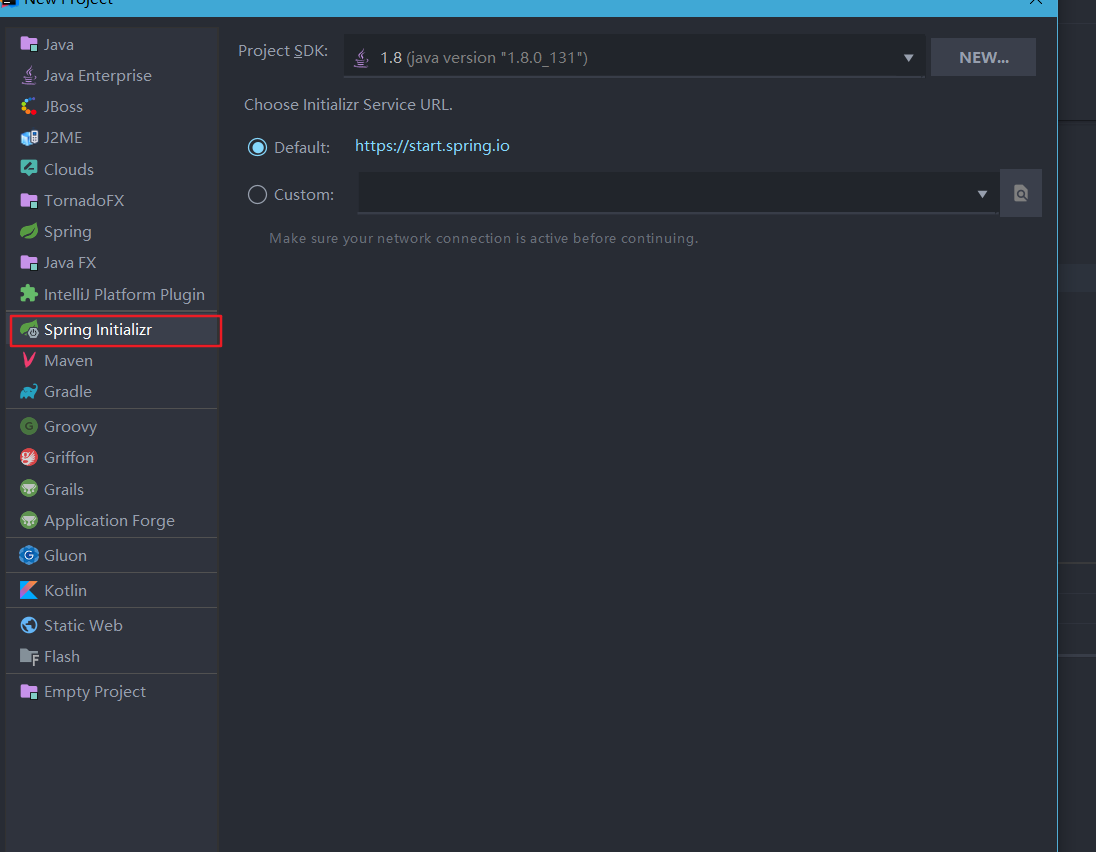Screen dimensions: 1096x852
Task: Click the J2ME icon
Action: (x=29, y=138)
